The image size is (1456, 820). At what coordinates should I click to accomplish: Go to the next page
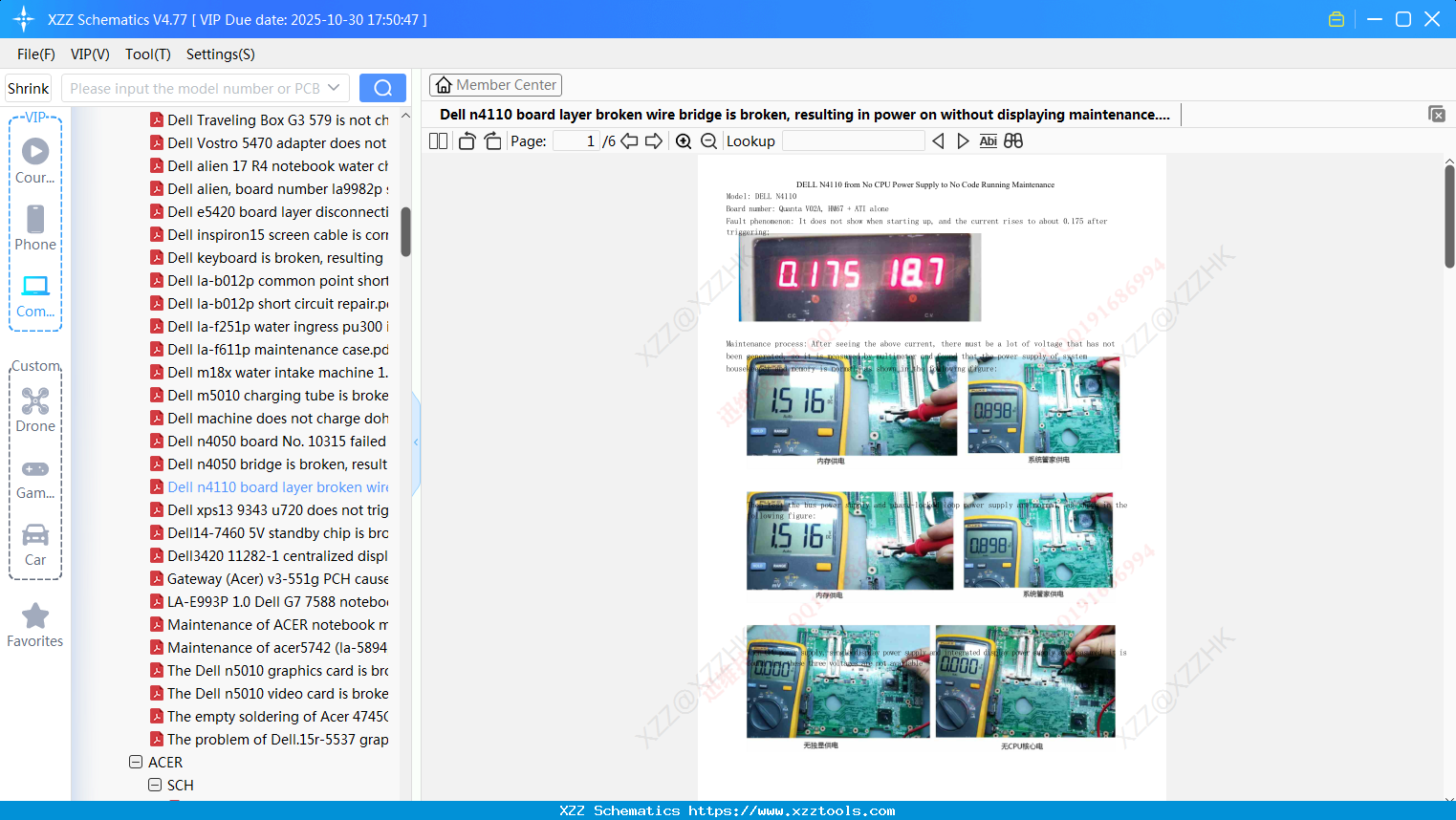click(x=654, y=140)
